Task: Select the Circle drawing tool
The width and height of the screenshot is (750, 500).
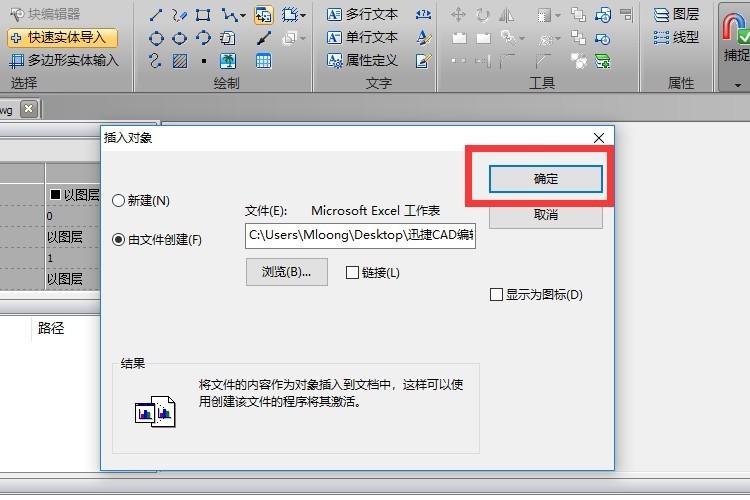Action: click(x=156, y=38)
